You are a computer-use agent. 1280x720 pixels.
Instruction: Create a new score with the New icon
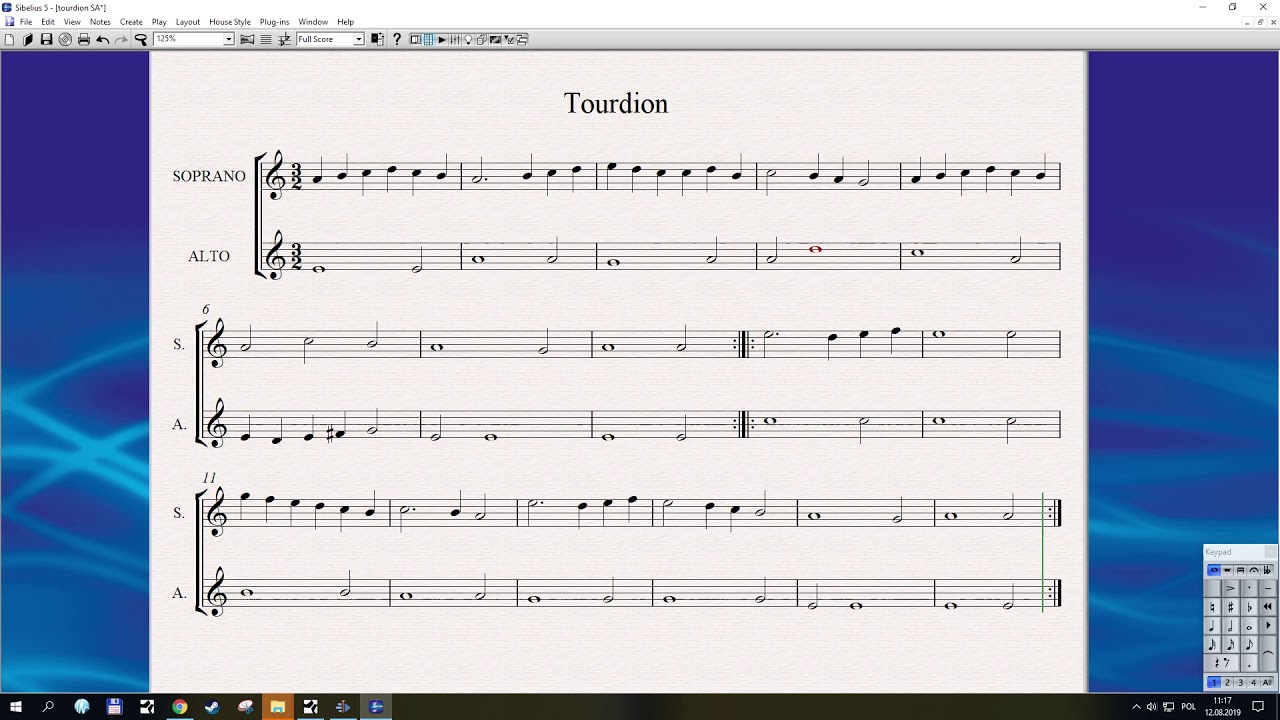tap(9, 40)
